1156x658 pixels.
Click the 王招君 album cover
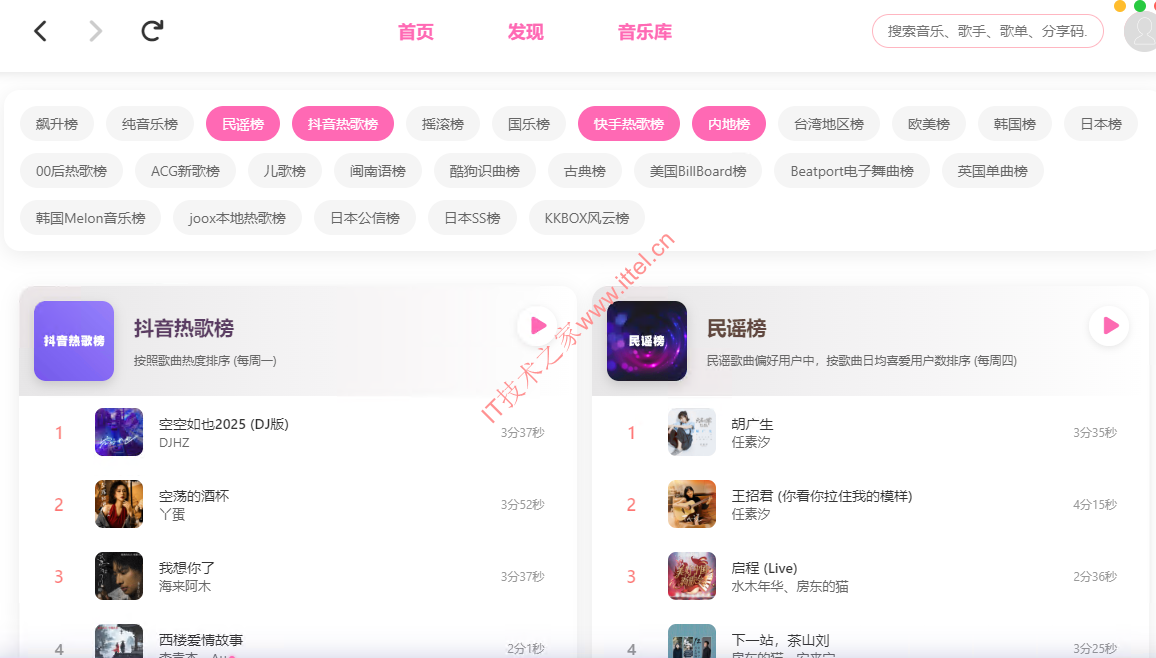692,504
